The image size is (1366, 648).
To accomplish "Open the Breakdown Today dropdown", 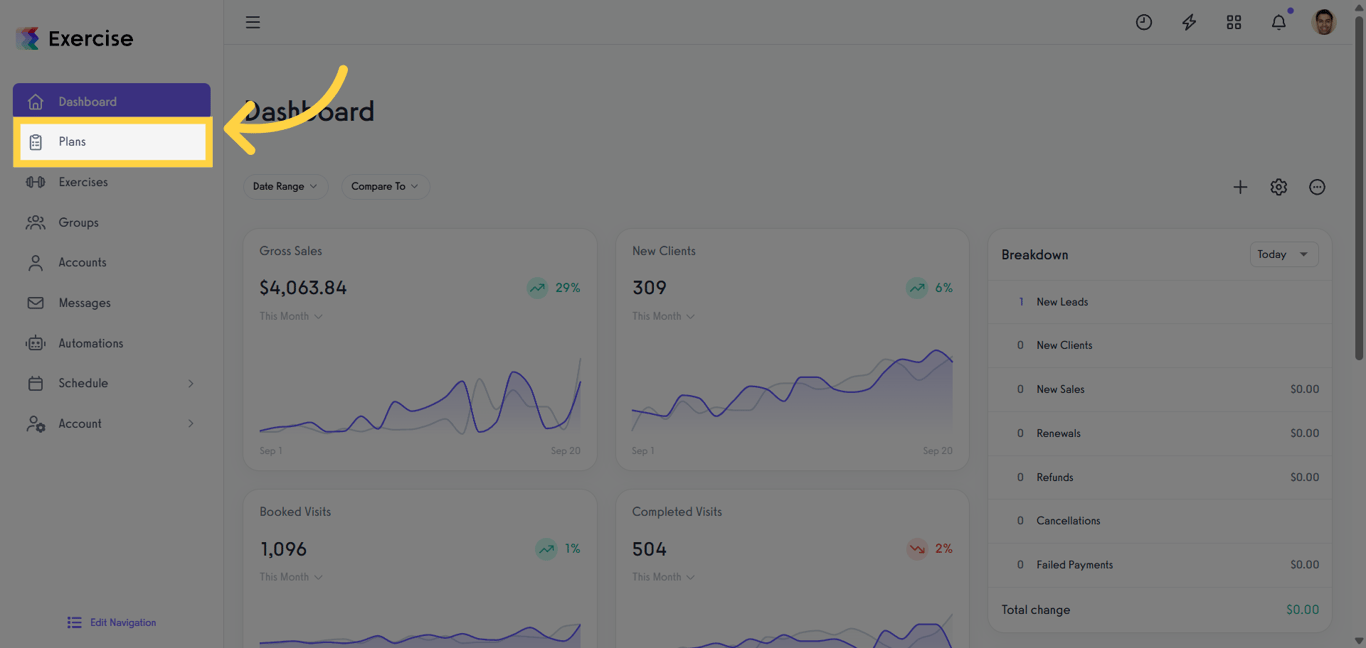I will coord(1283,255).
